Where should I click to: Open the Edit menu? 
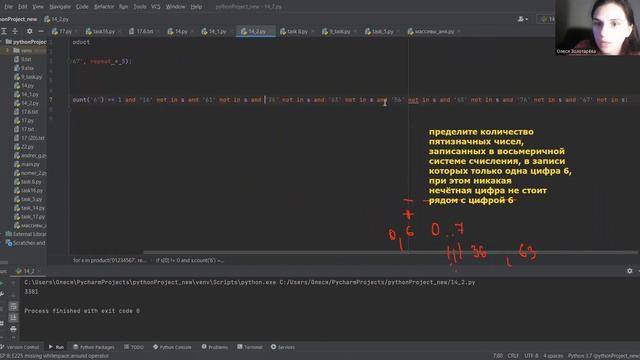coord(22,7)
